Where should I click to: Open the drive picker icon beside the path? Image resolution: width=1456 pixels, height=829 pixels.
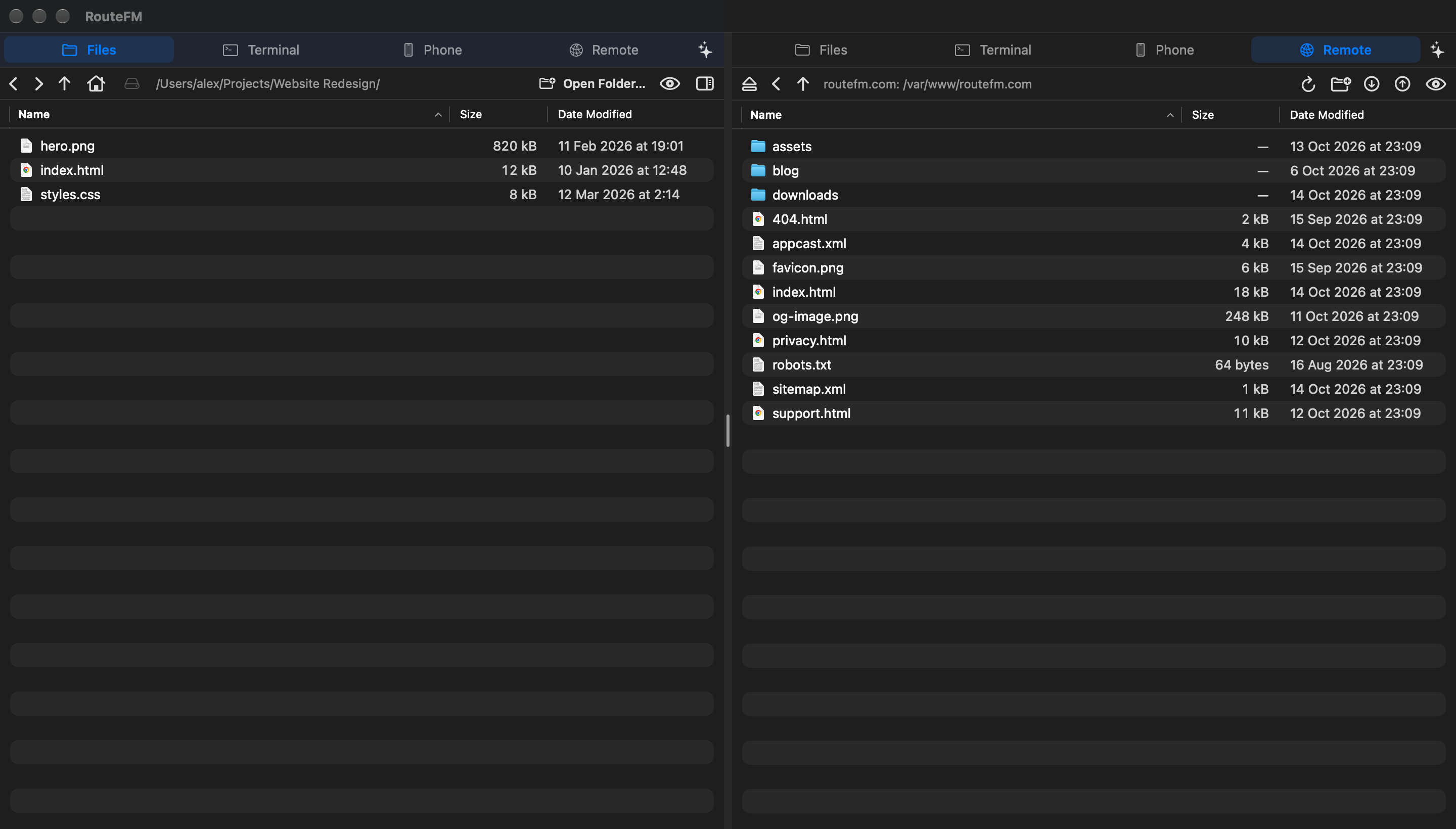pyautogui.click(x=132, y=84)
